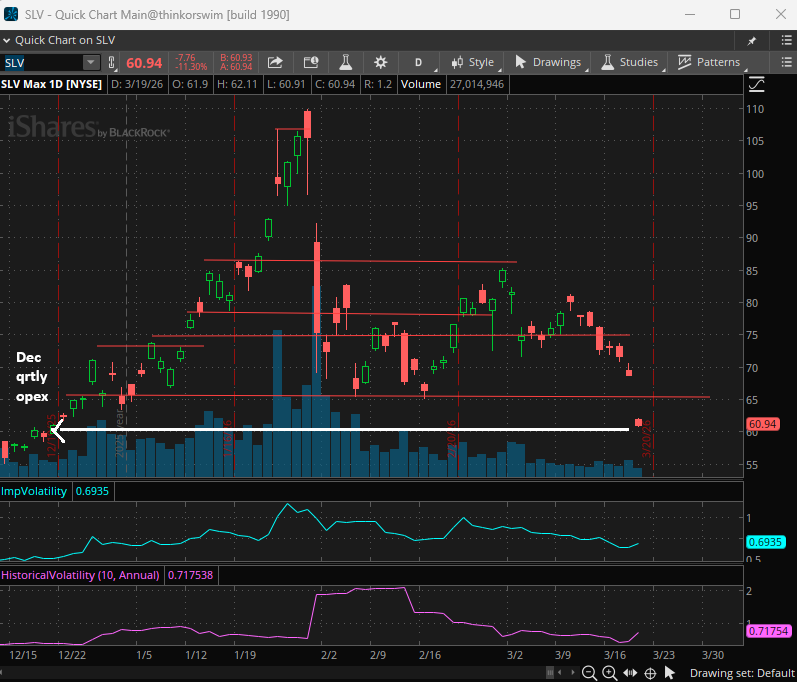Open the calendar clock events icon

pyautogui.click(x=311, y=63)
